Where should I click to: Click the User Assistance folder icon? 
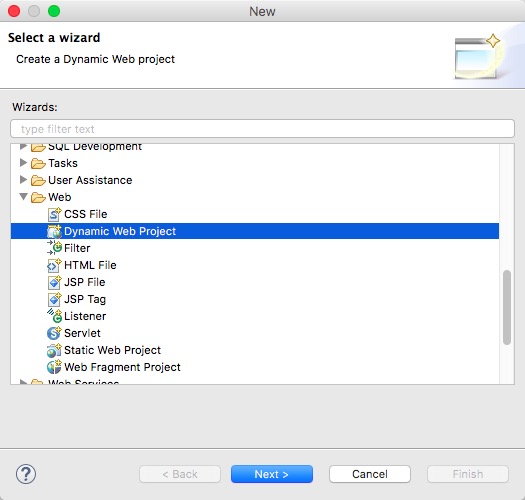pyautogui.click(x=38, y=181)
